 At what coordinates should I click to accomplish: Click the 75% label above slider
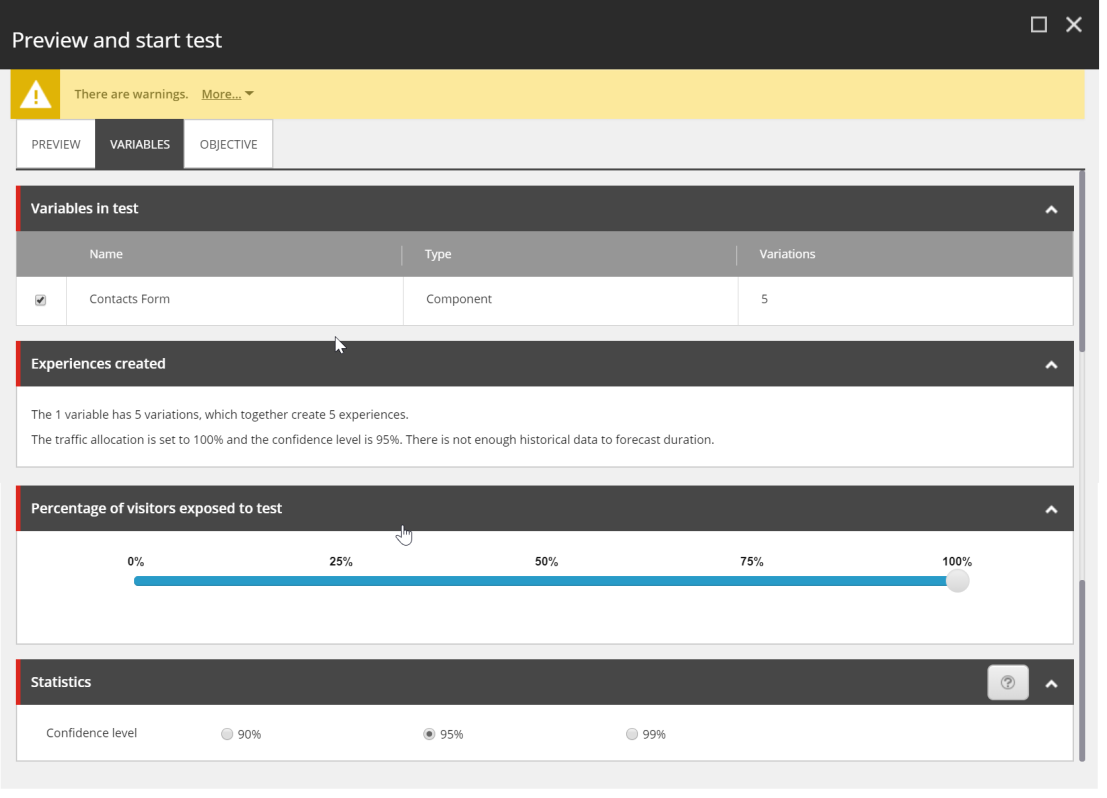pyautogui.click(x=751, y=562)
